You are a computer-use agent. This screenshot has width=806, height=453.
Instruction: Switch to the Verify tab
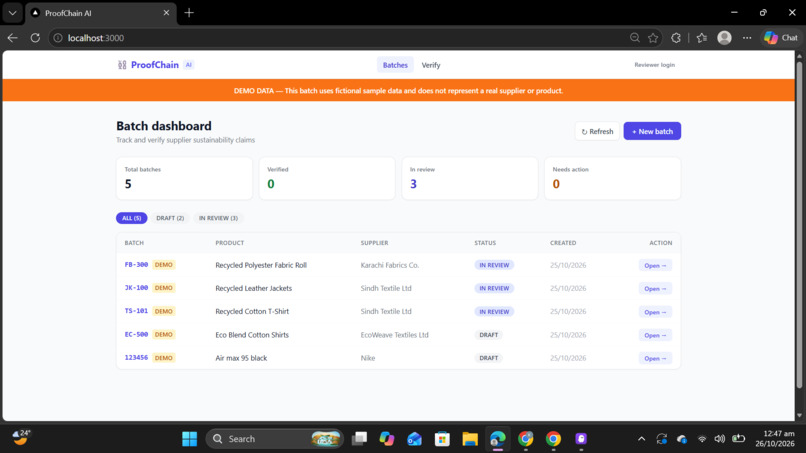click(431, 65)
